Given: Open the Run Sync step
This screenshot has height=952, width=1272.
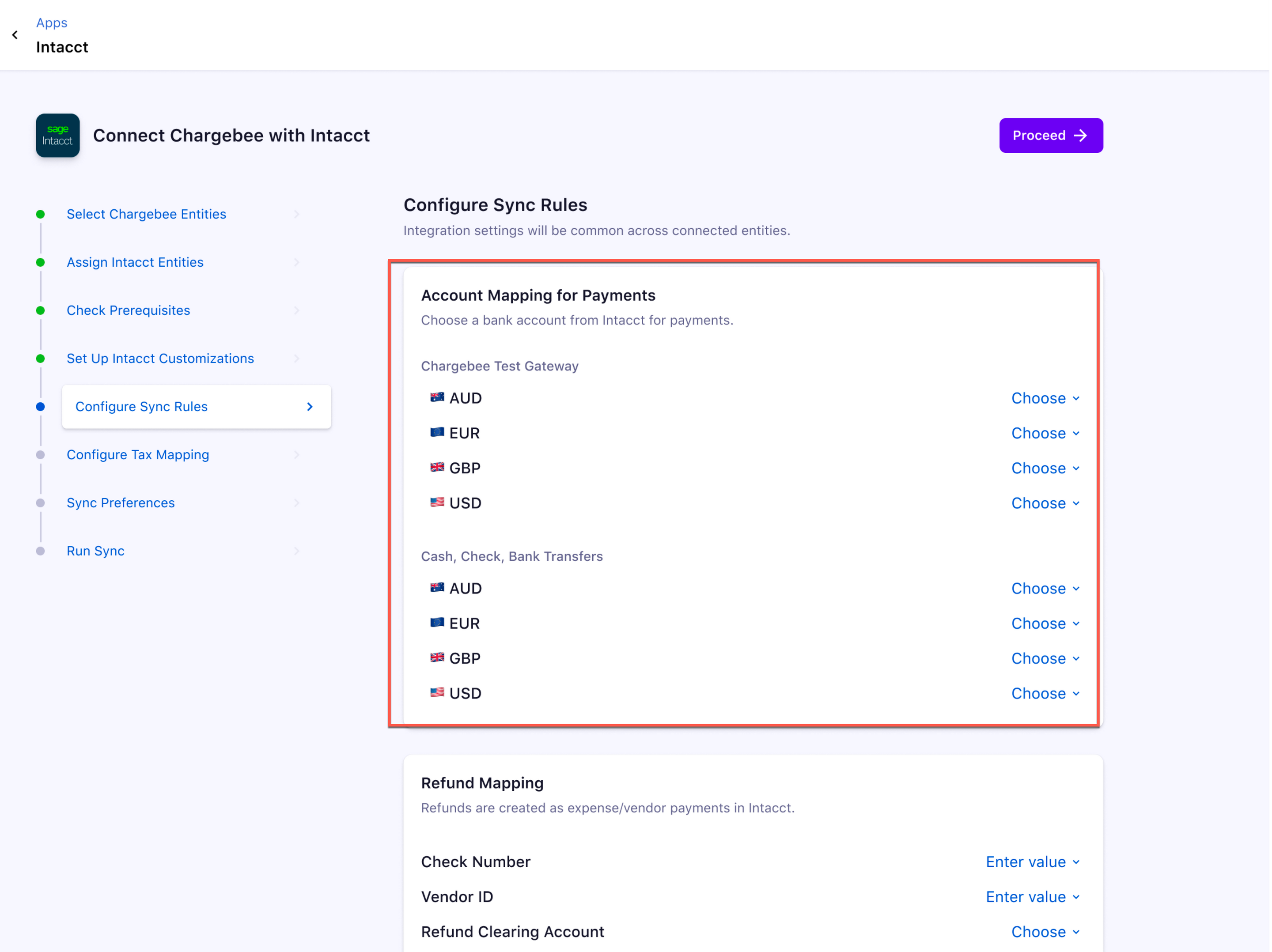Looking at the screenshot, I should tap(95, 552).
